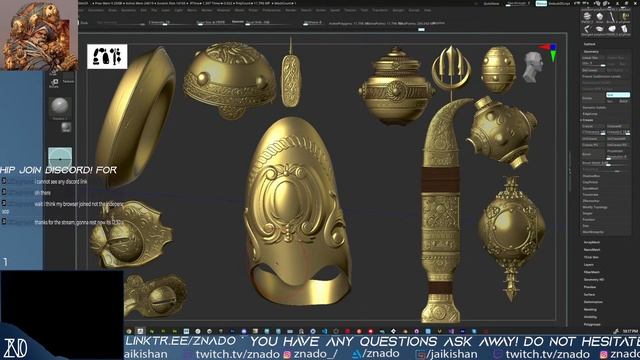Click chat message starting 'thanks for the stream'

(78, 222)
